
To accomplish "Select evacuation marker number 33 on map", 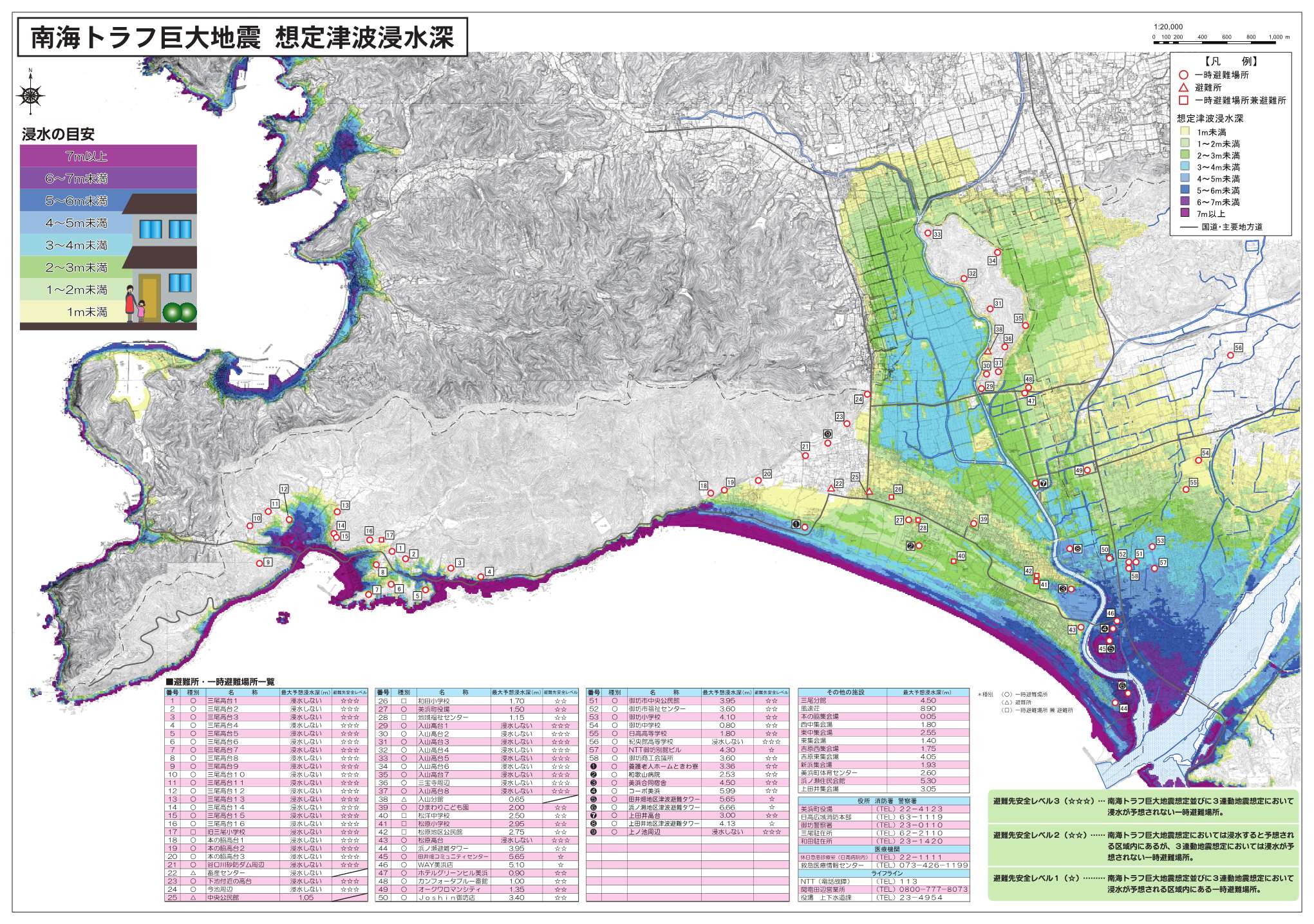I will click(x=928, y=234).
